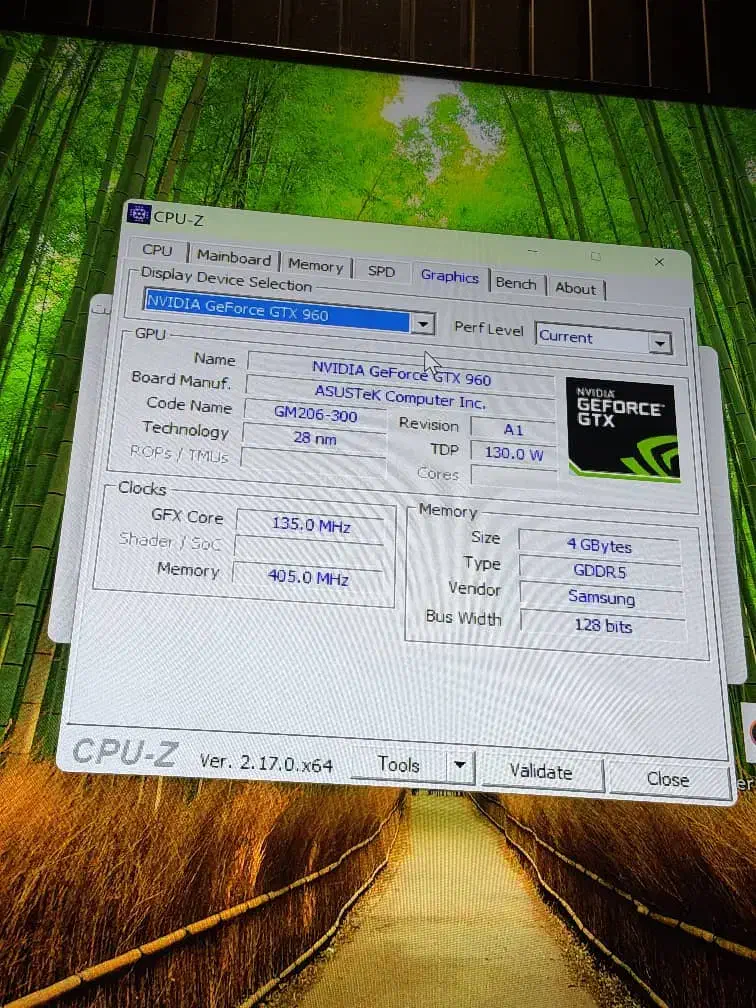Click the Validate button
This screenshot has width=756, height=1008.
(x=541, y=771)
